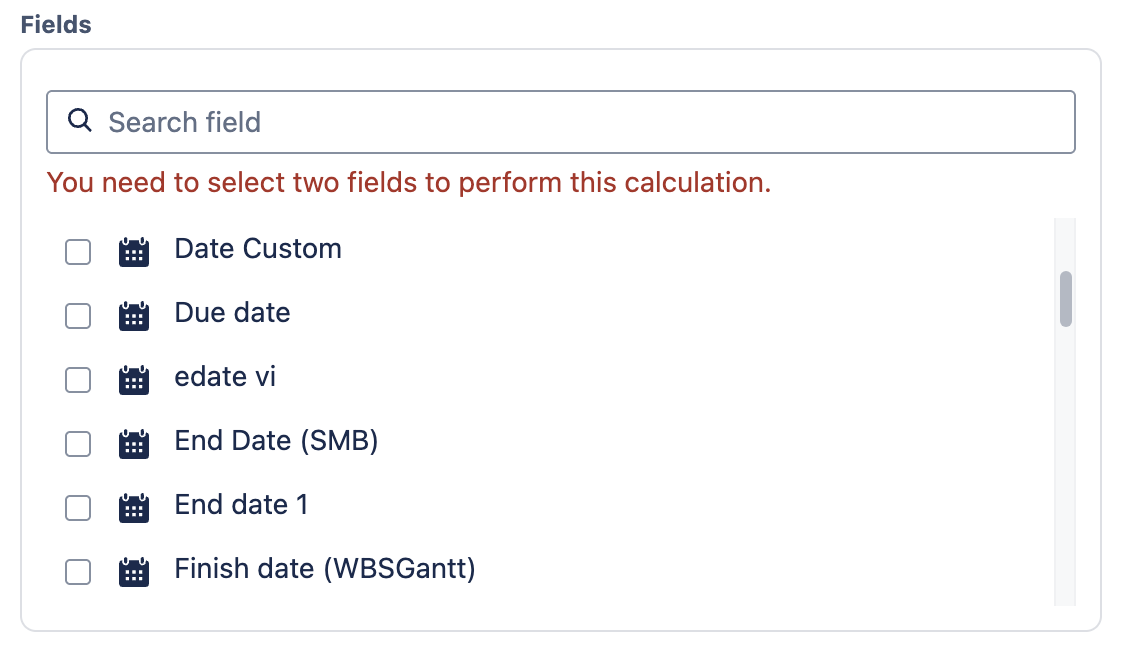Click calendar icon beside edate vi

tap(134, 380)
